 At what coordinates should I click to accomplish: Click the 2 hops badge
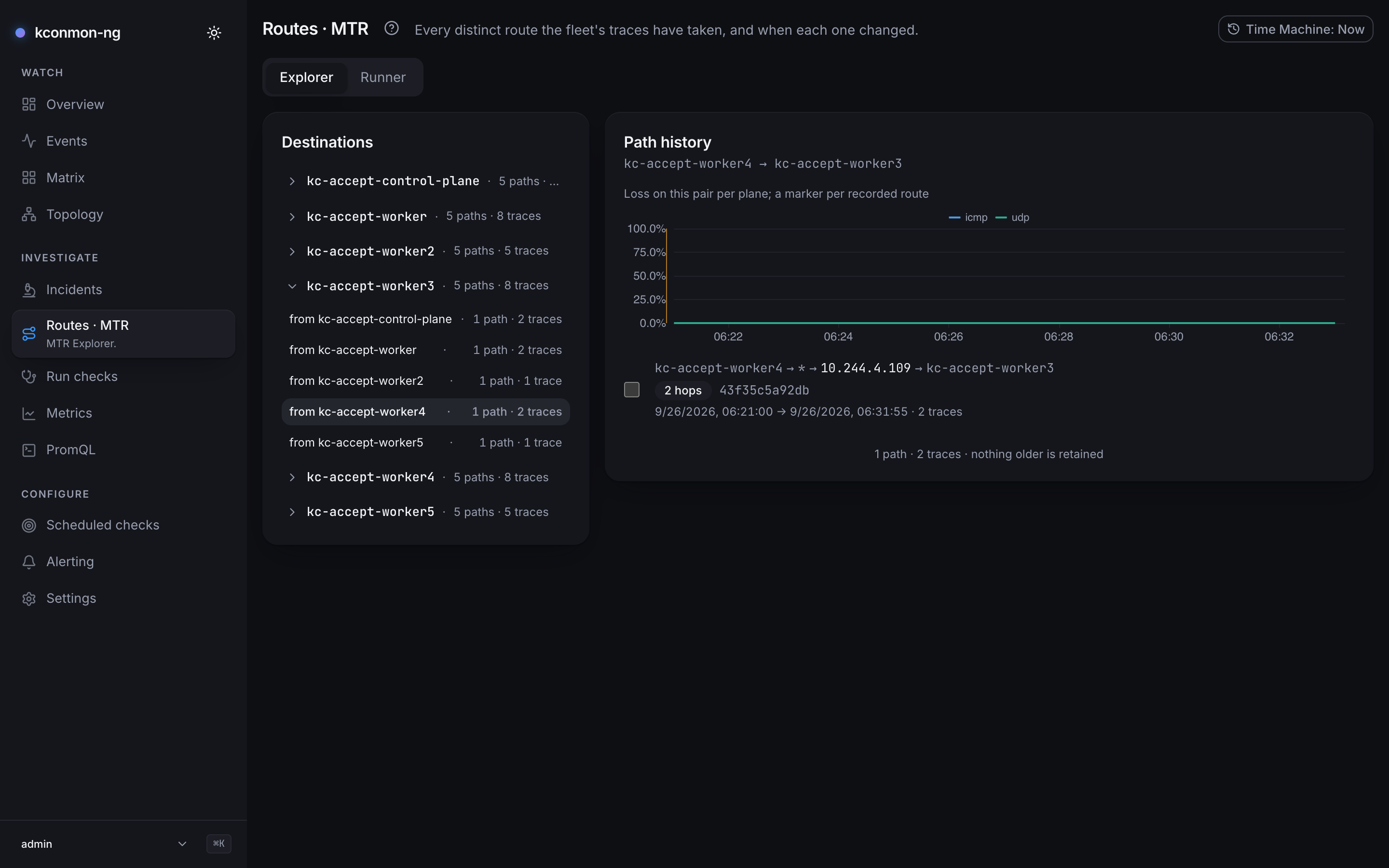pyautogui.click(x=682, y=391)
